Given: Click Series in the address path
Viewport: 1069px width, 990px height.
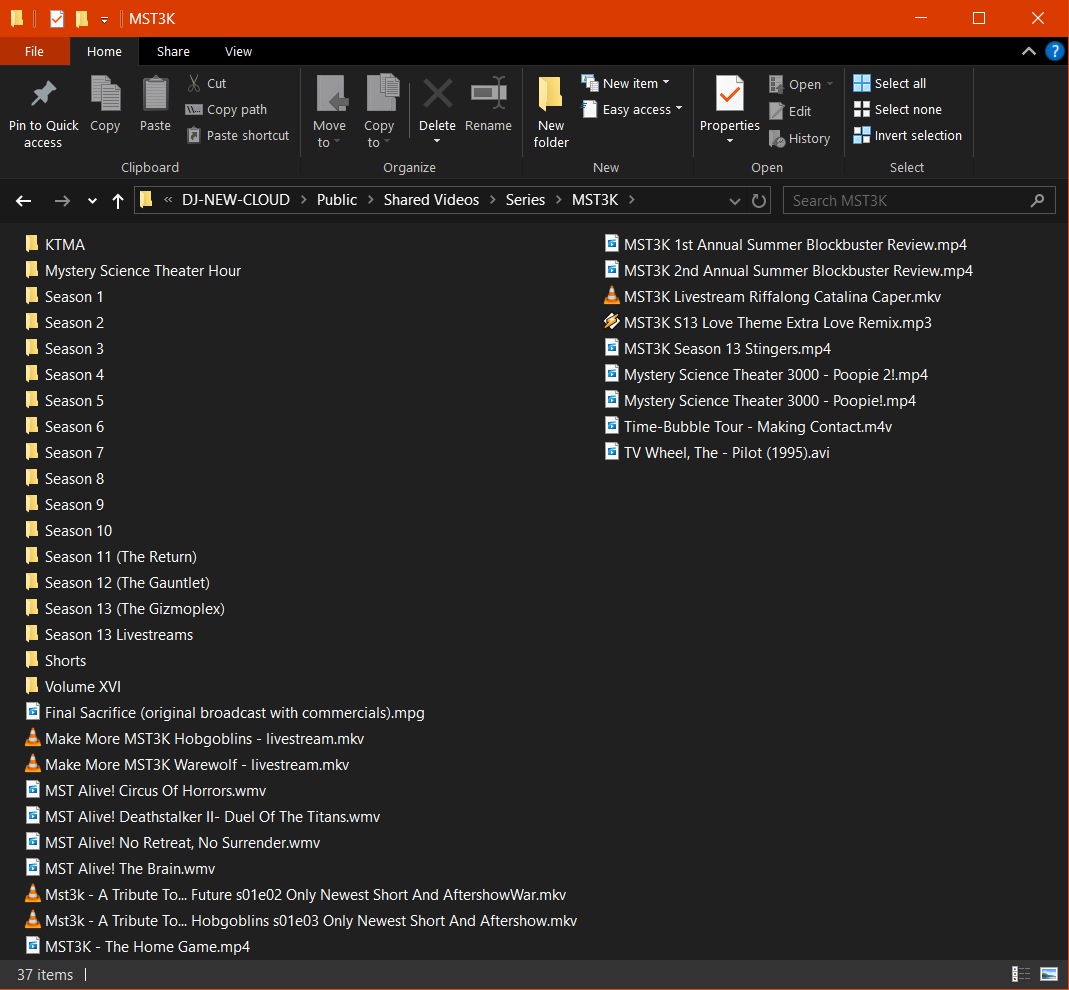Looking at the screenshot, I should [525, 200].
